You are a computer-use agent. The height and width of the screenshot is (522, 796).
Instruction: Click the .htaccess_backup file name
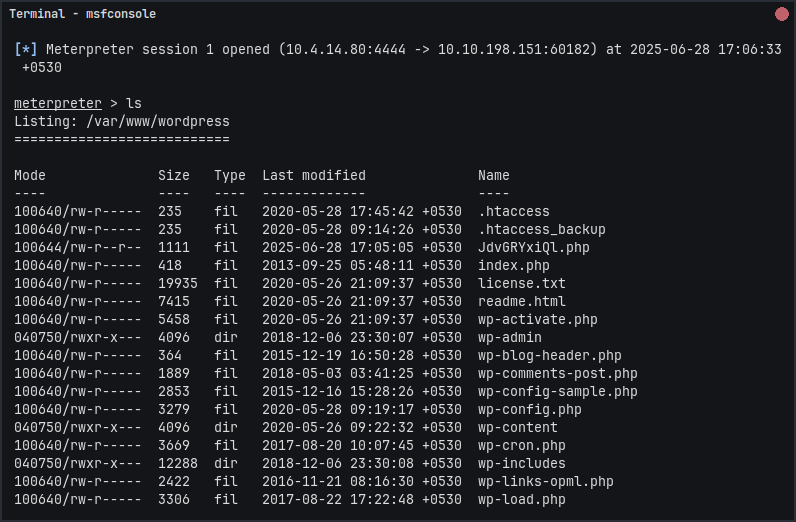[541, 229]
